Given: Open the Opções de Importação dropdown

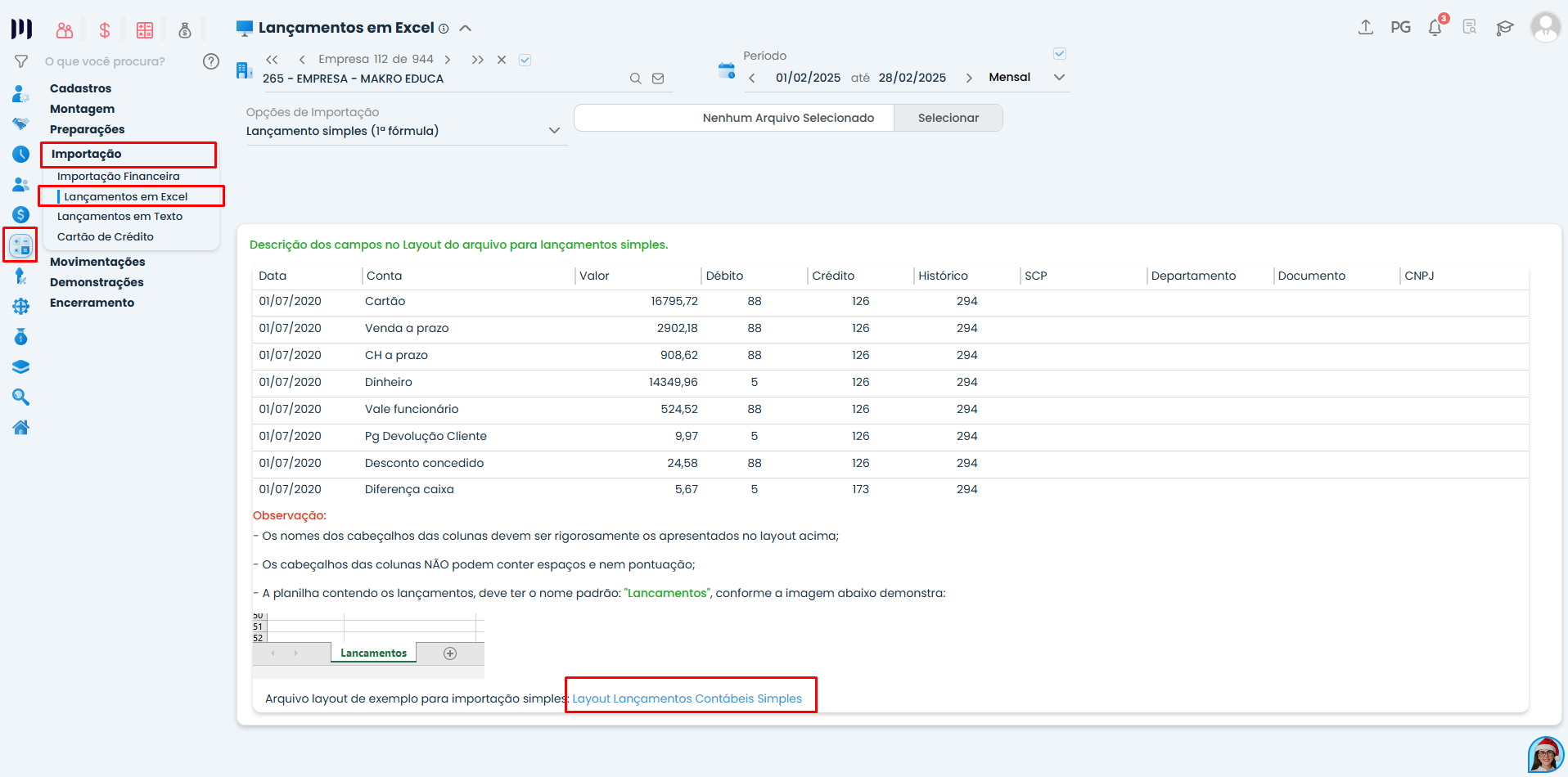Looking at the screenshot, I should coord(555,130).
